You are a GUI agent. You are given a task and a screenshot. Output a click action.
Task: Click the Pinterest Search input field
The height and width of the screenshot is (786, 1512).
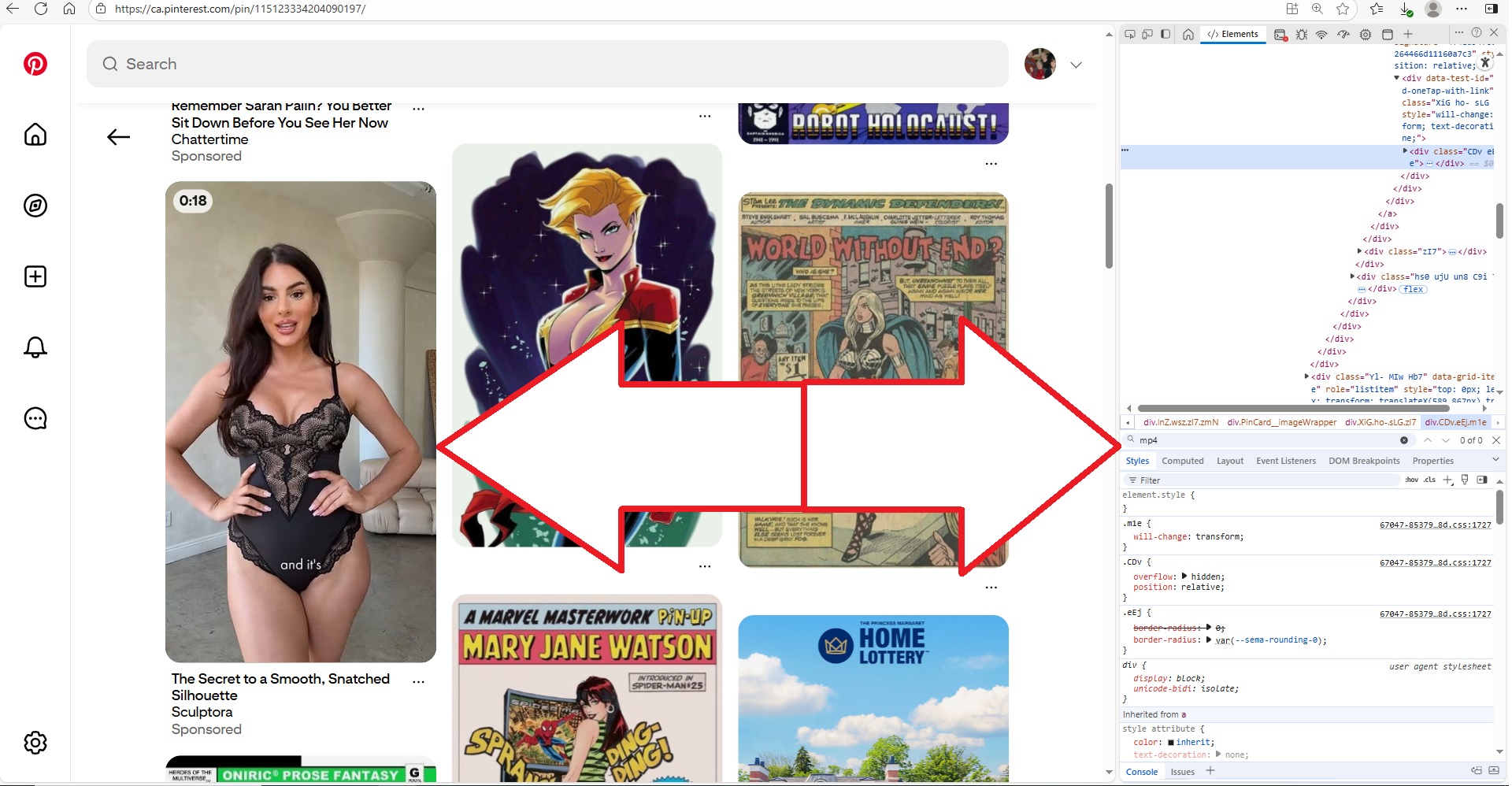point(547,64)
